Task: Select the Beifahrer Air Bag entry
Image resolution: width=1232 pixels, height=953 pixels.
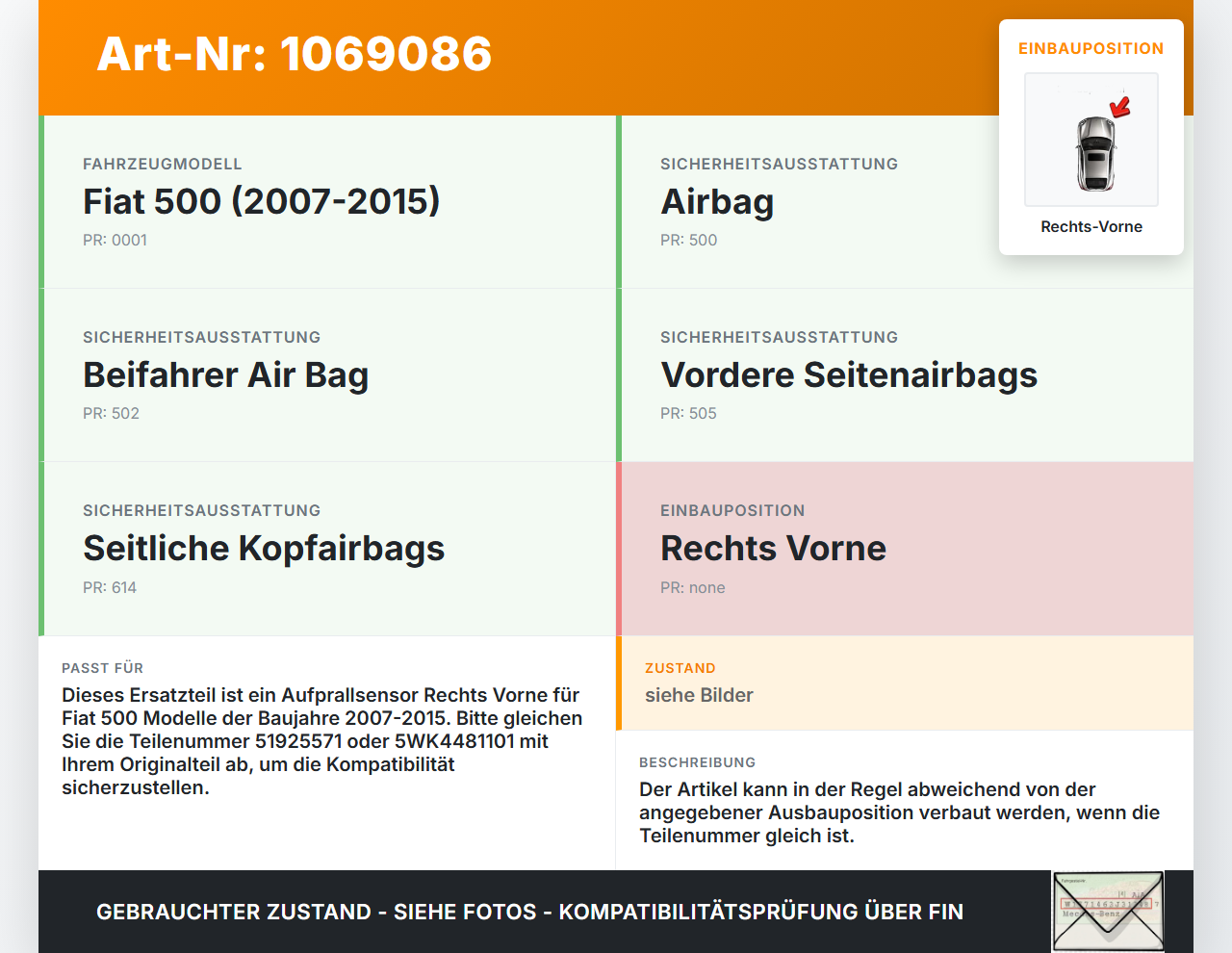Action: pos(226,375)
